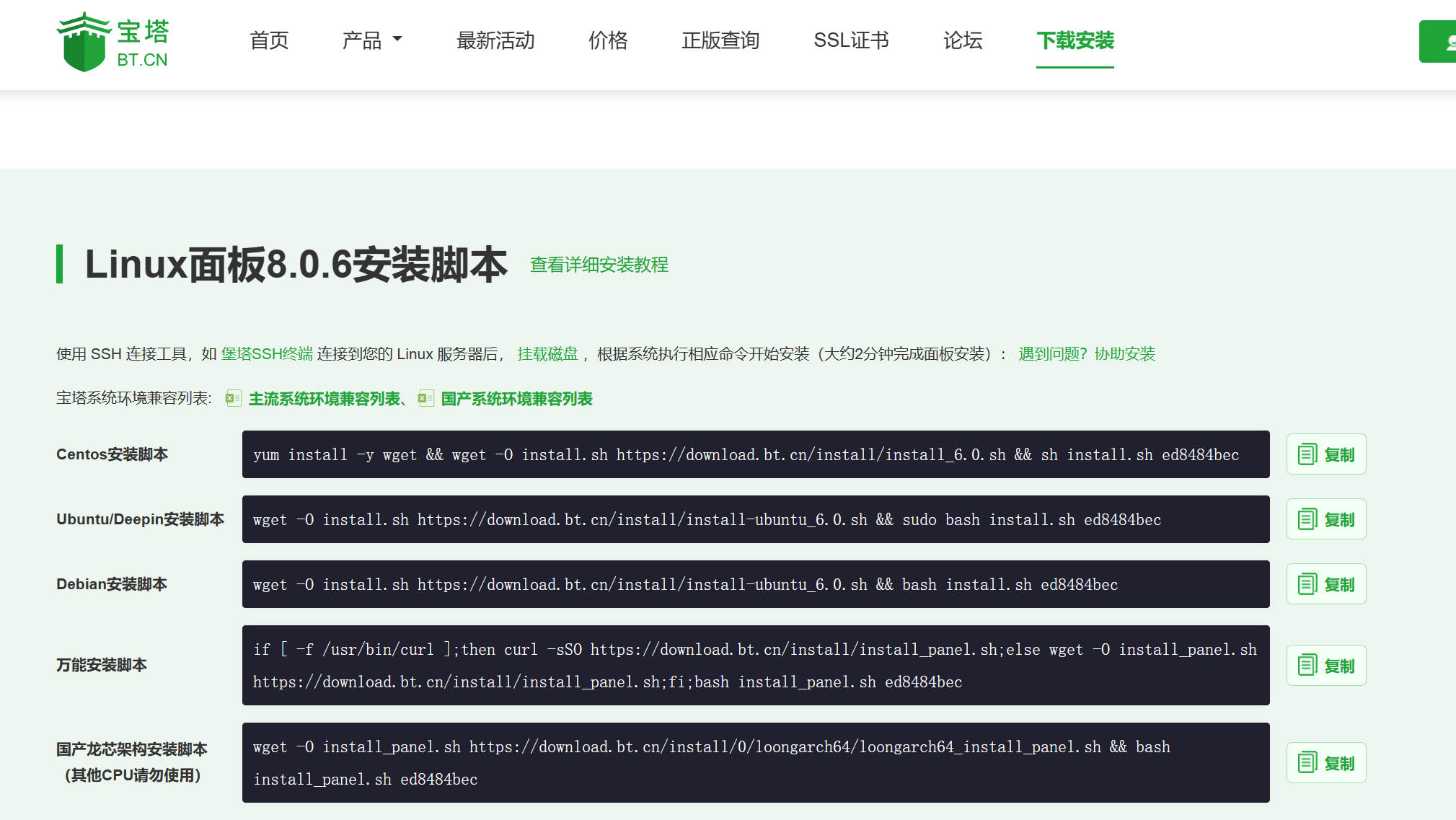Copy the universal install script (万能安装脚本)
The image size is (1456, 820).
(1325, 665)
